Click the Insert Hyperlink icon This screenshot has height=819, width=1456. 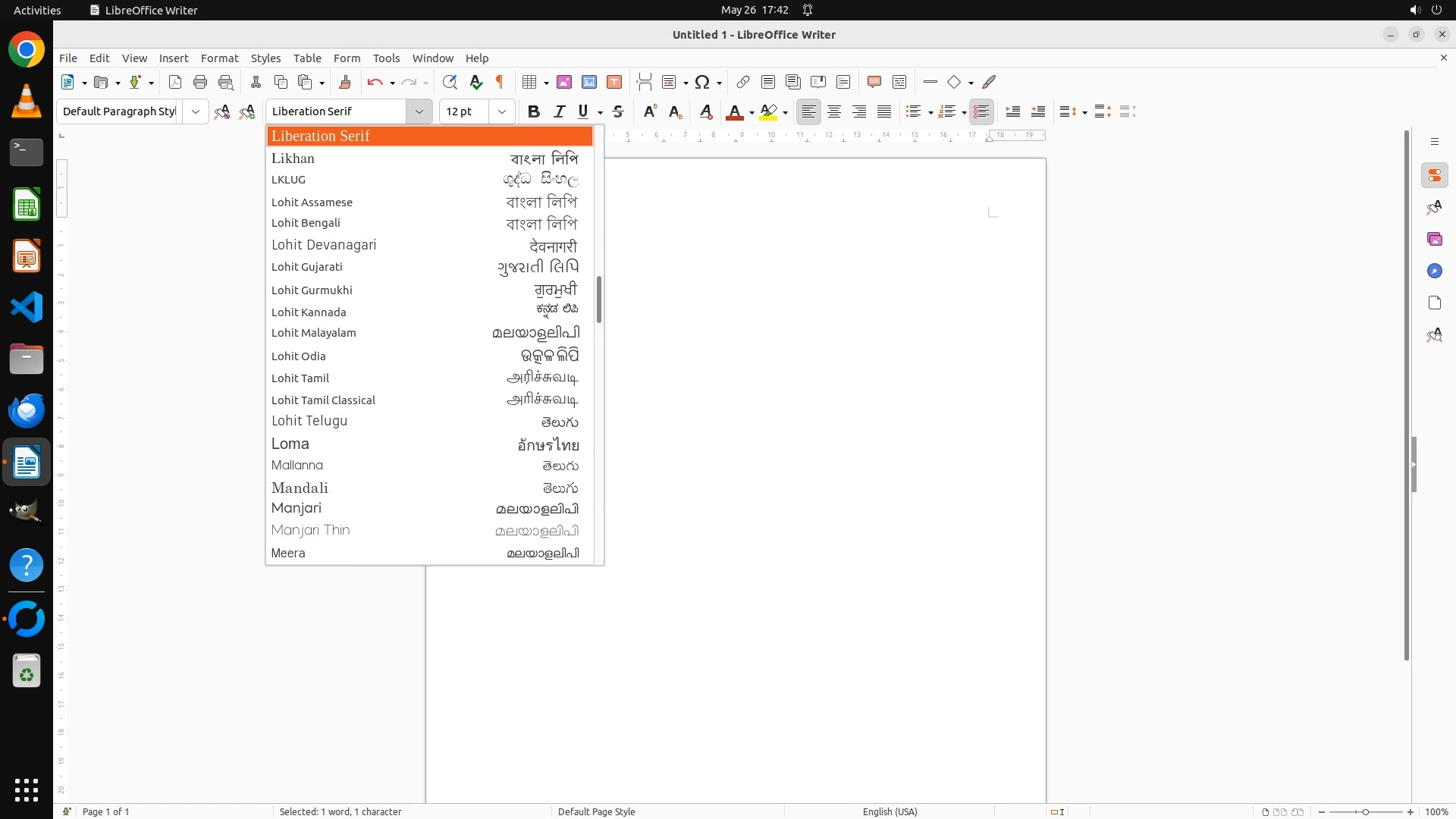pos(742,82)
